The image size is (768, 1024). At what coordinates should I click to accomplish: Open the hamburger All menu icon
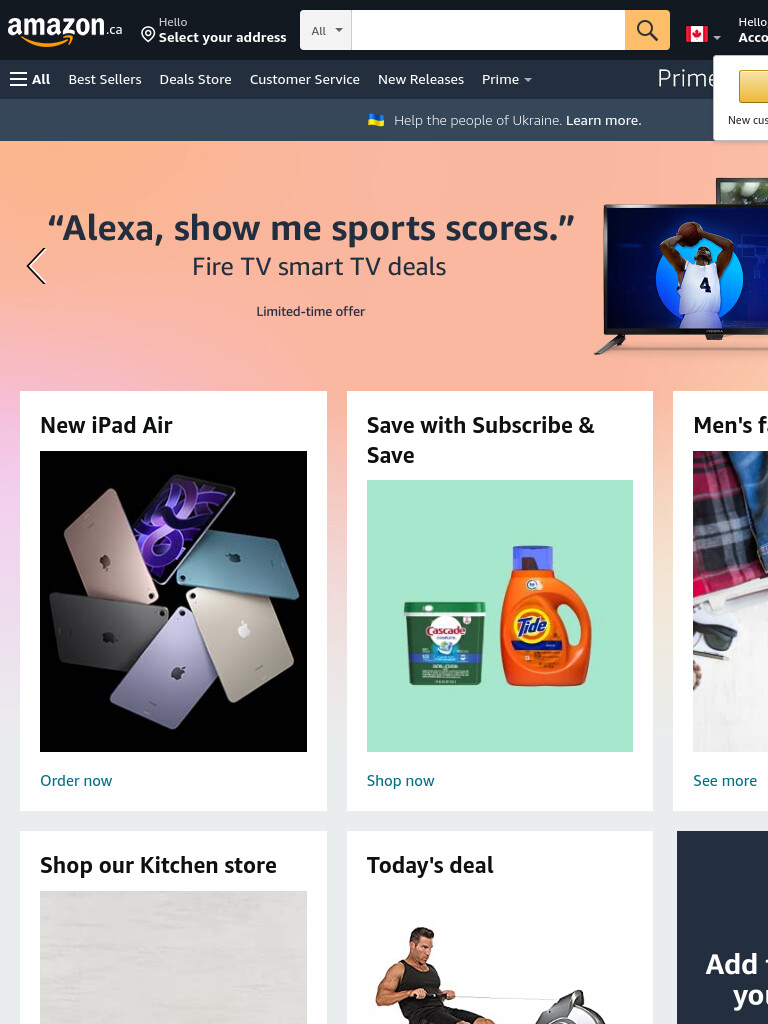point(18,79)
